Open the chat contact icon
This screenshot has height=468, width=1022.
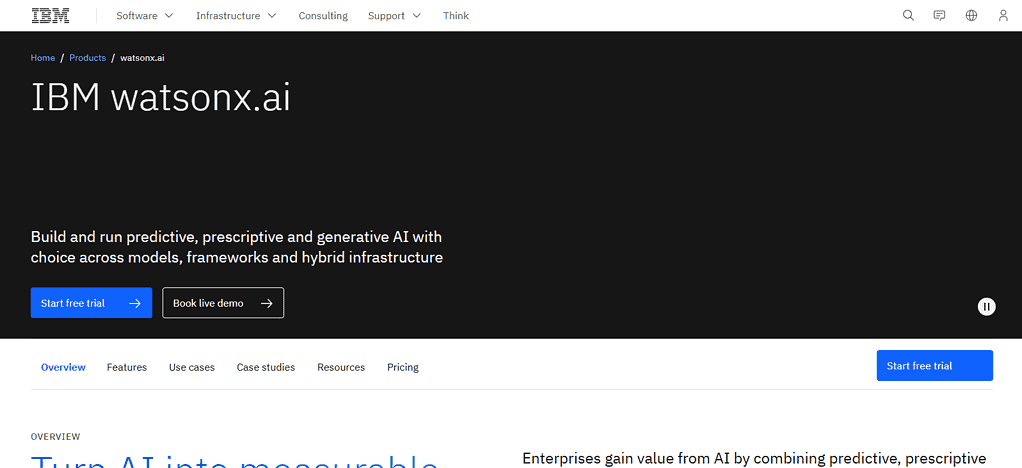tap(939, 16)
